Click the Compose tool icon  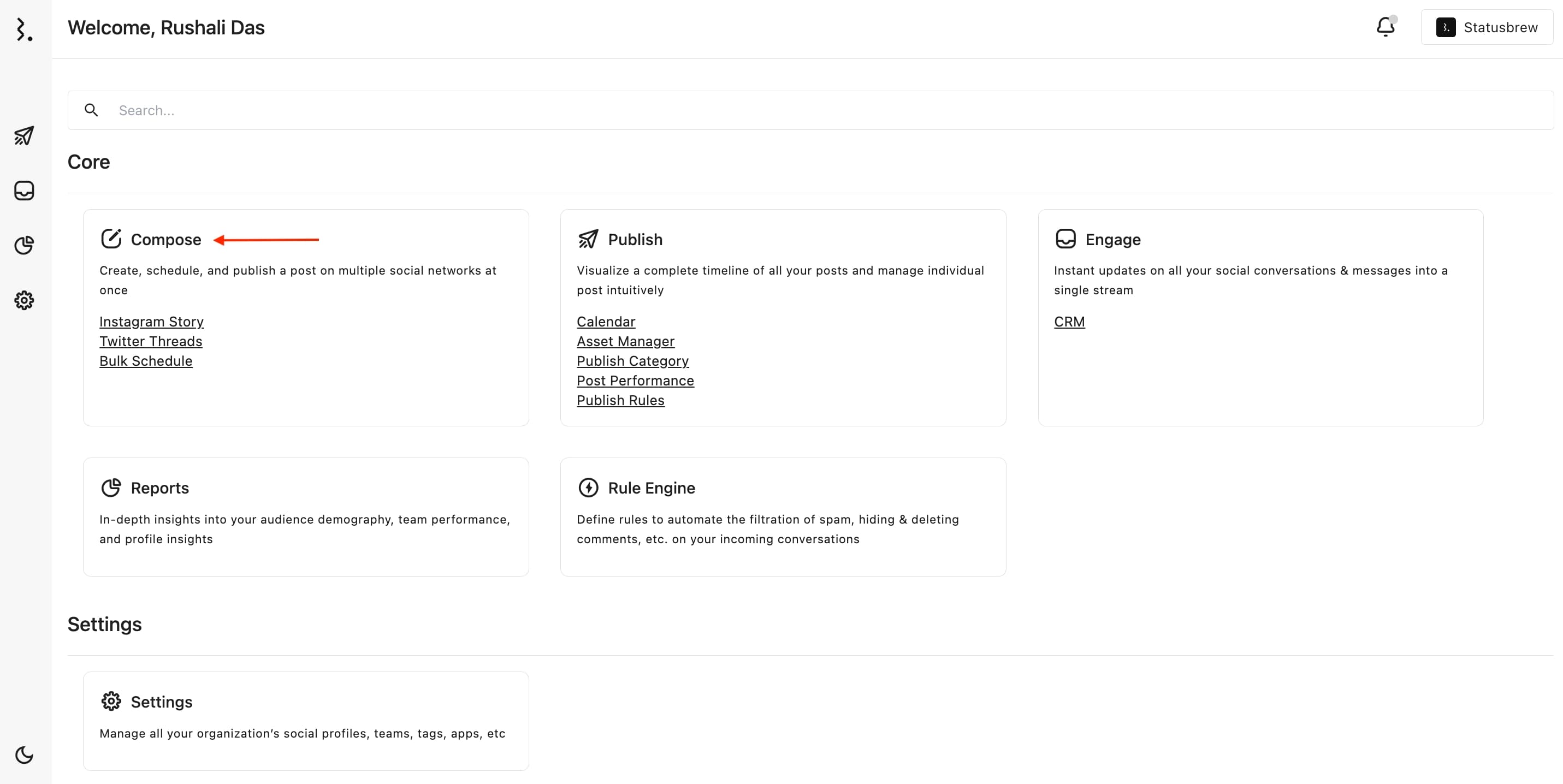point(111,238)
